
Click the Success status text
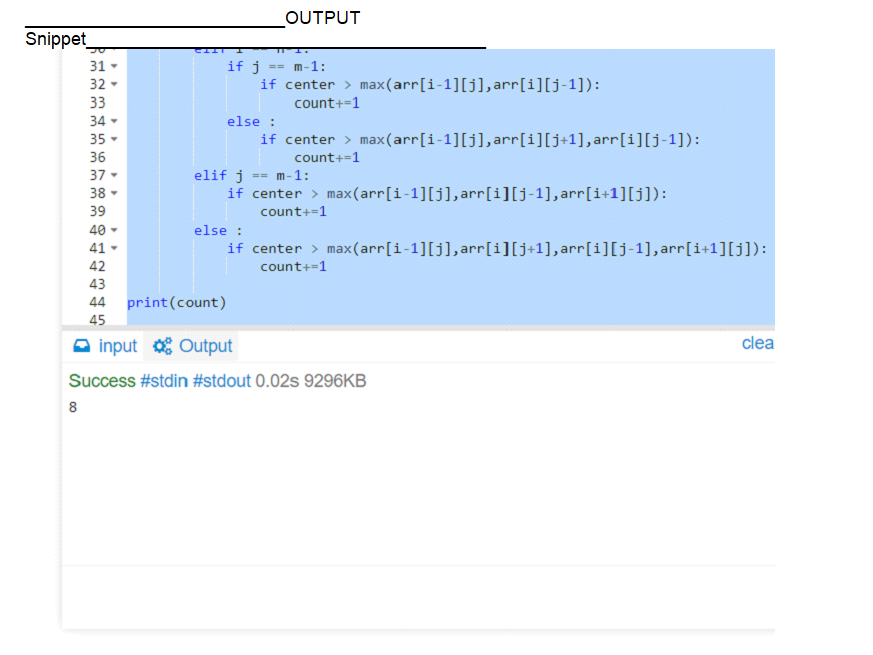click(x=101, y=381)
